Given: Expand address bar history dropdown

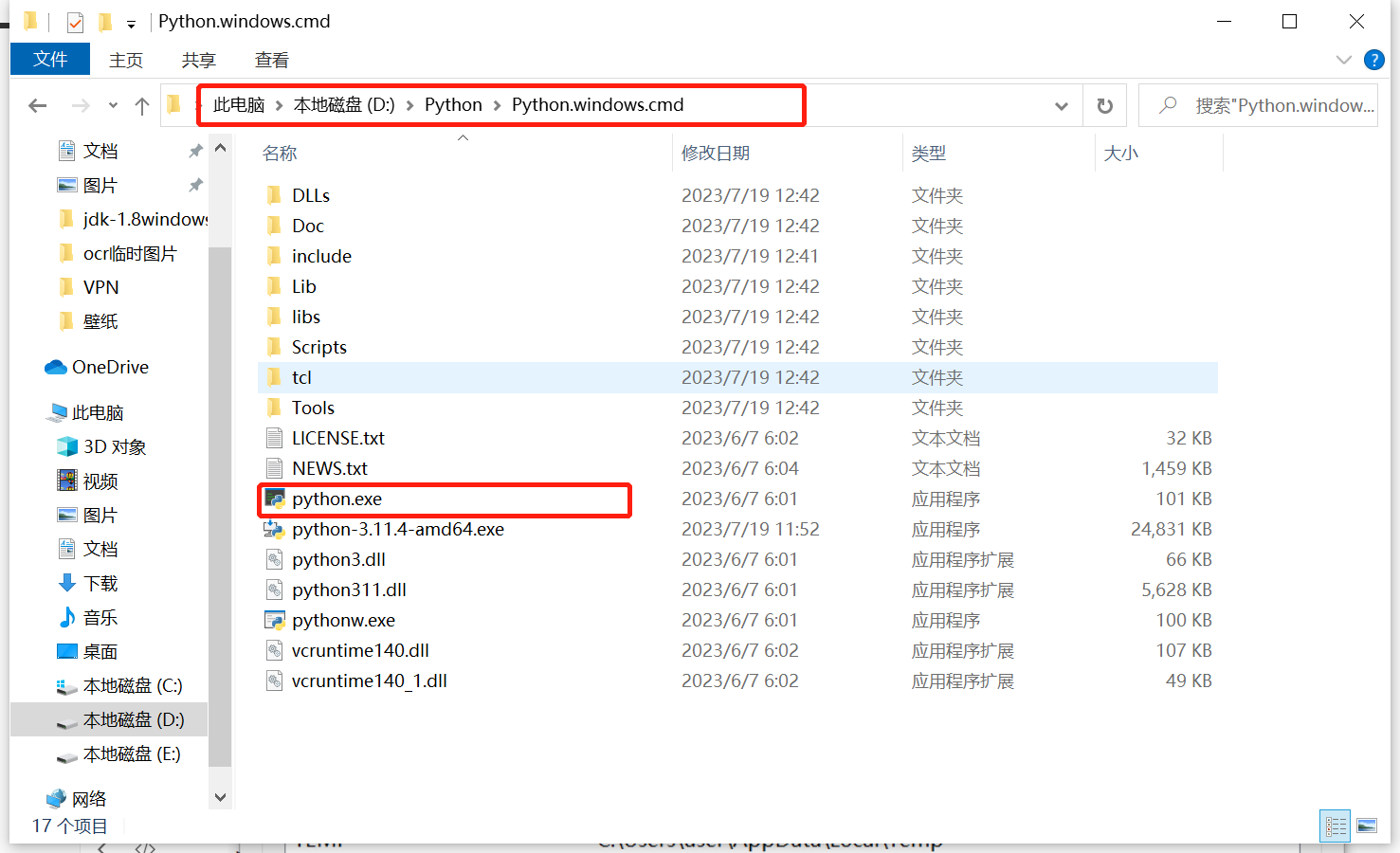Looking at the screenshot, I should tap(1062, 106).
